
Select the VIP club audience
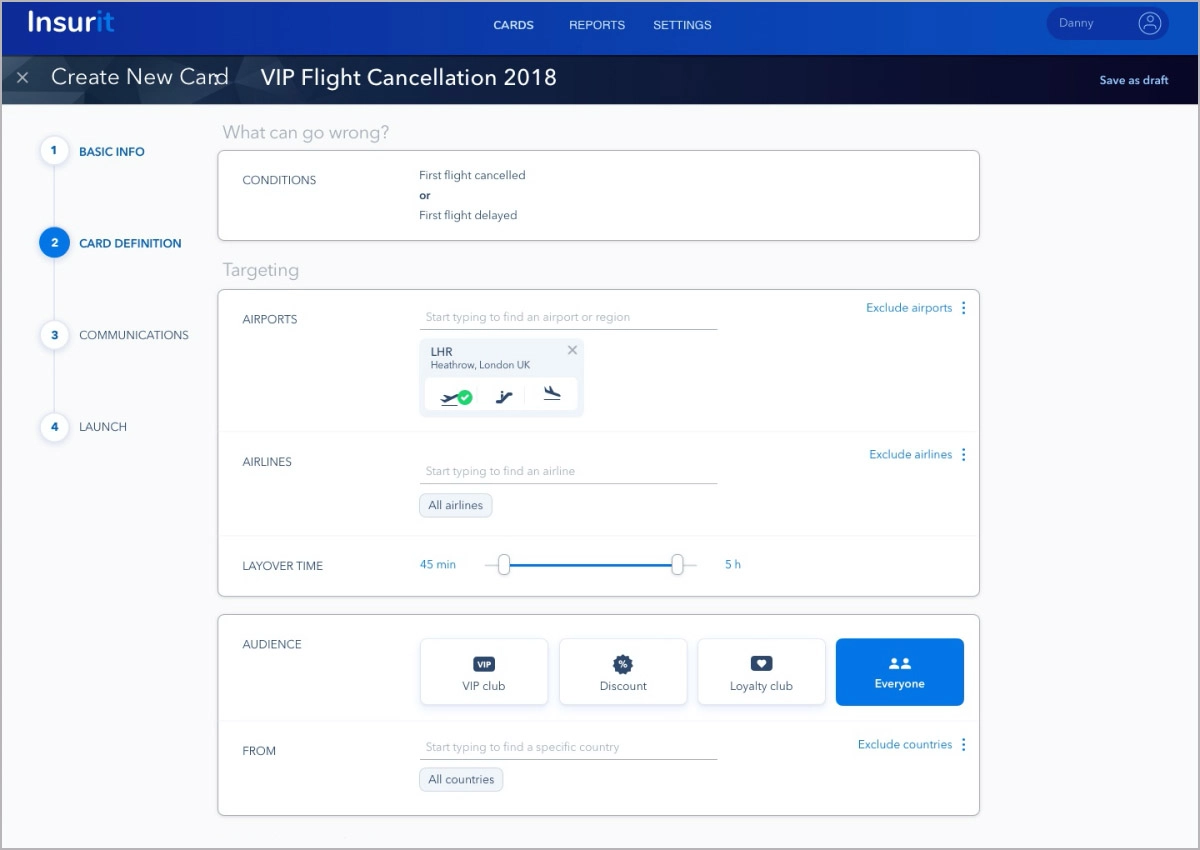pos(484,672)
